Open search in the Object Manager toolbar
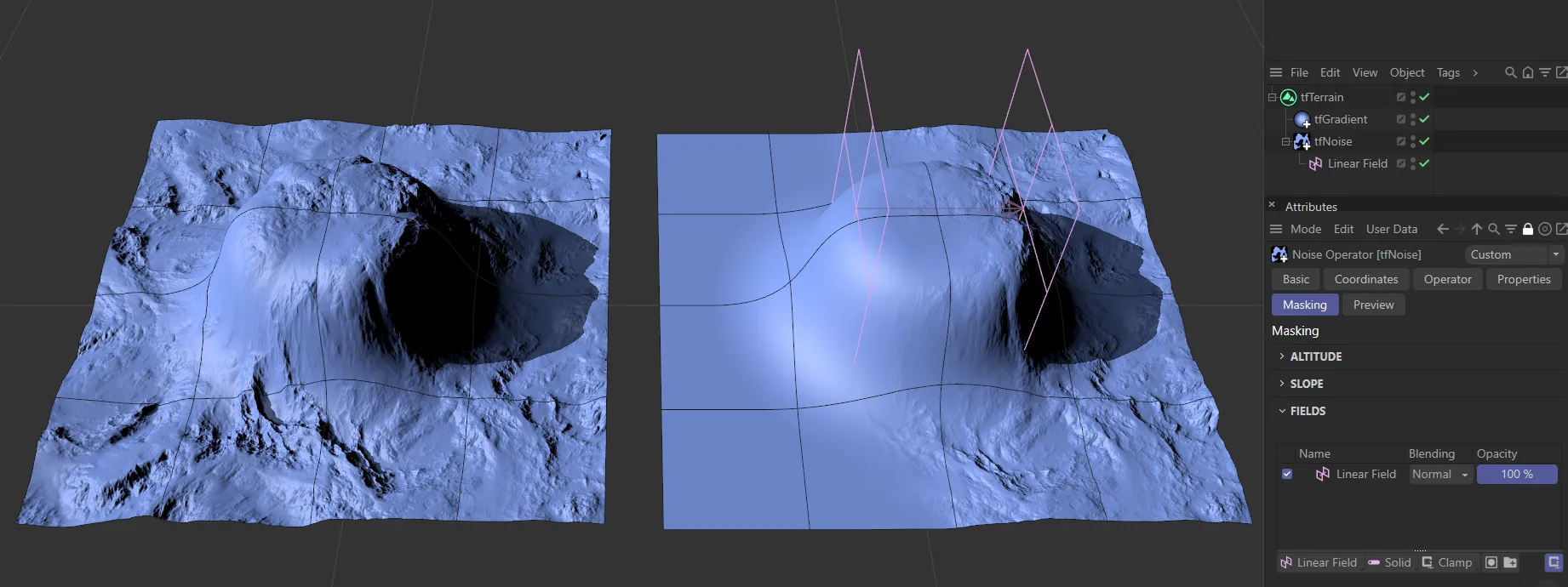 (x=1510, y=73)
